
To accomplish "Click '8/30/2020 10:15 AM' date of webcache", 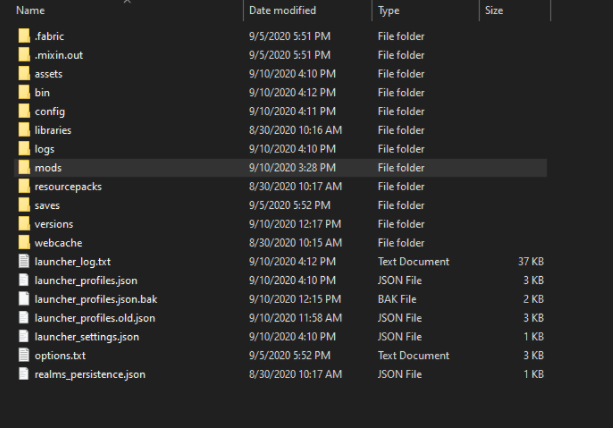I will point(296,243).
